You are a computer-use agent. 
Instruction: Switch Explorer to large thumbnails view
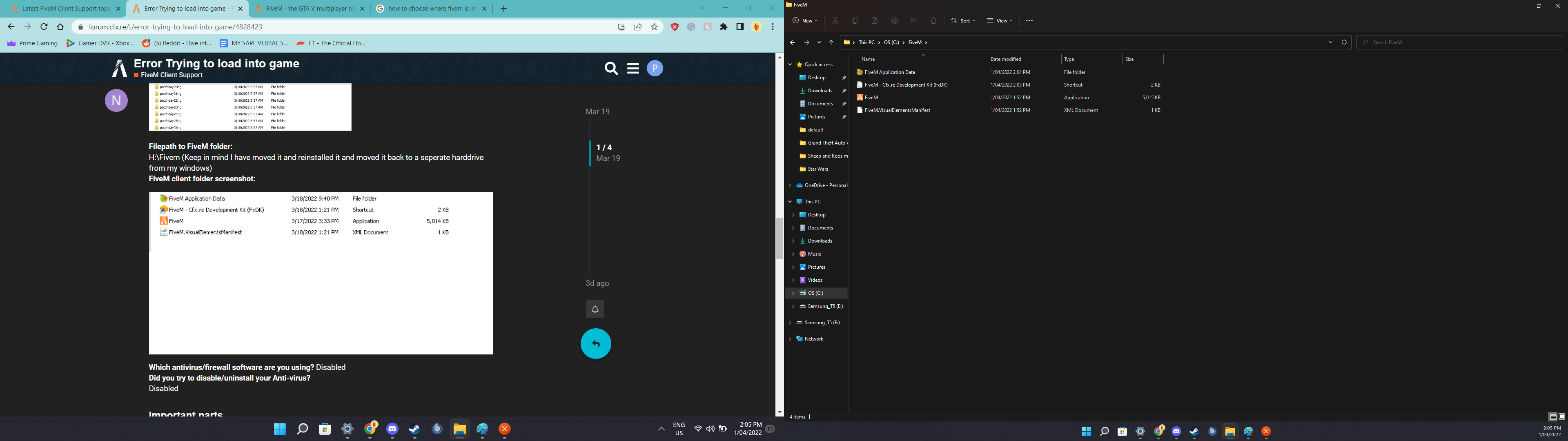[1561, 417]
